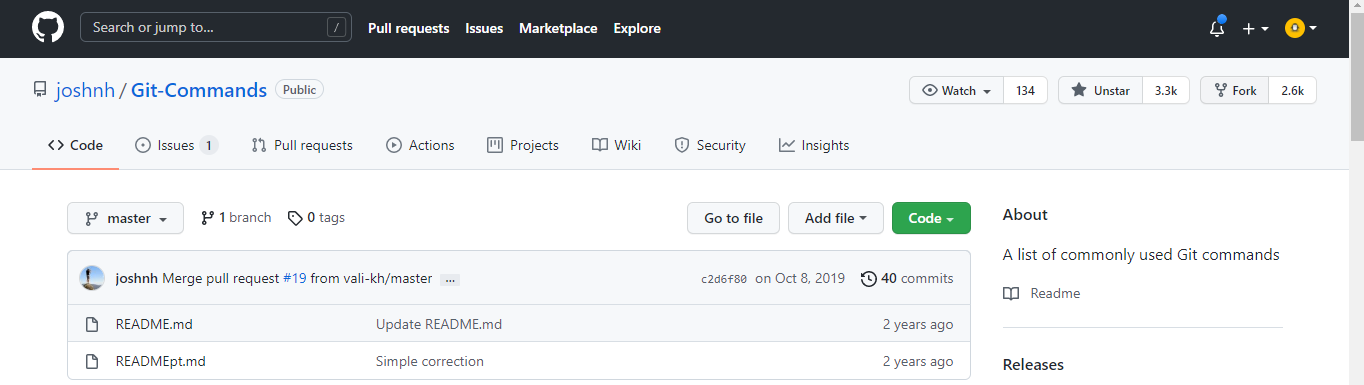
Task: Click the Fork button
Action: (x=1235, y=90)
